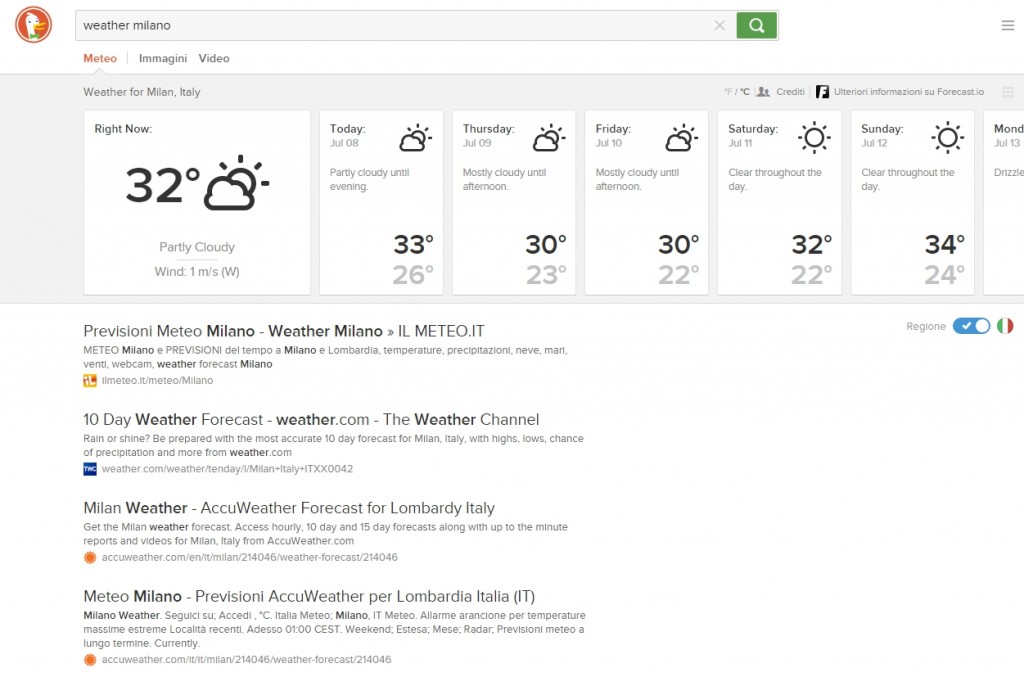Click AccuWeather favicon for Italian result

(89, 660)
